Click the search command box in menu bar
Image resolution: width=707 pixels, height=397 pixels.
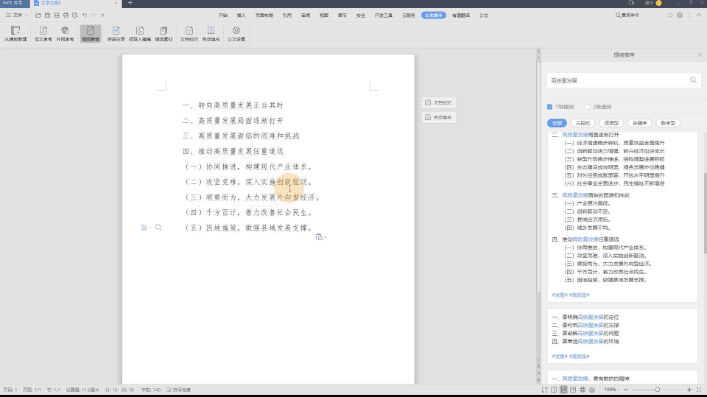click(628, 15)
